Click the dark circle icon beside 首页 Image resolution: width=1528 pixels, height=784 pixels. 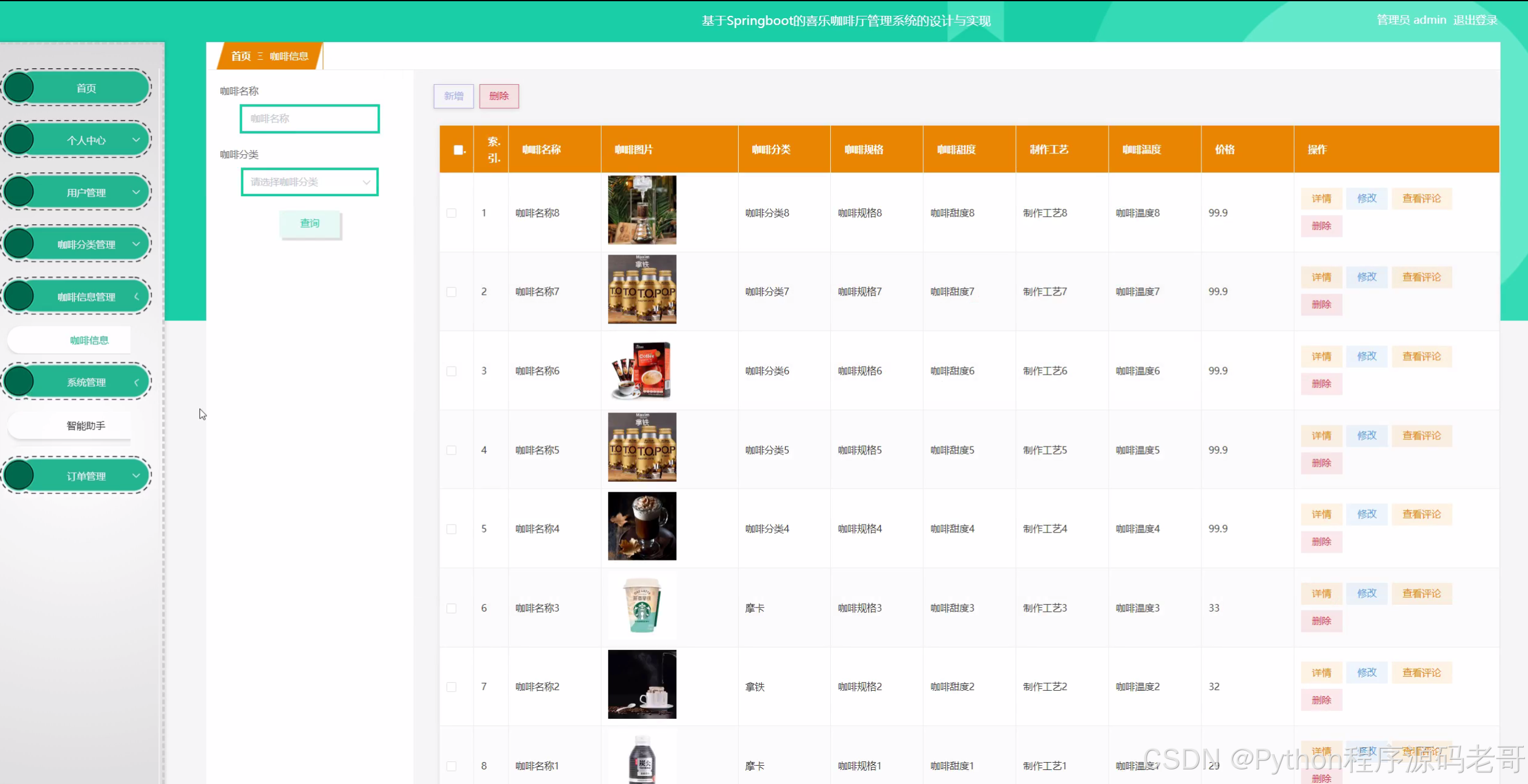(20, 88)
